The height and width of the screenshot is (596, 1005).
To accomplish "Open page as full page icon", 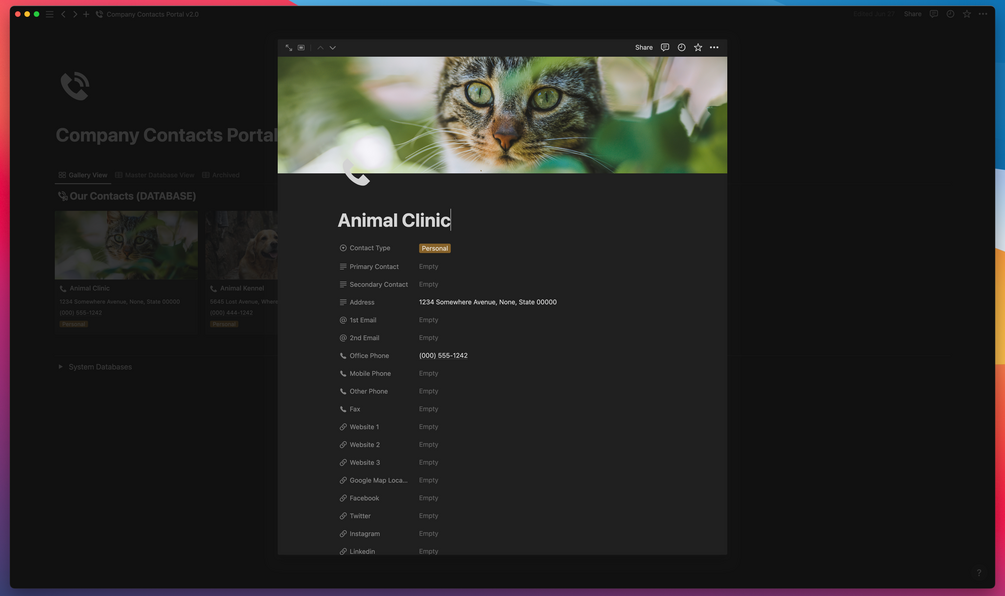I will tap(288, 47).
